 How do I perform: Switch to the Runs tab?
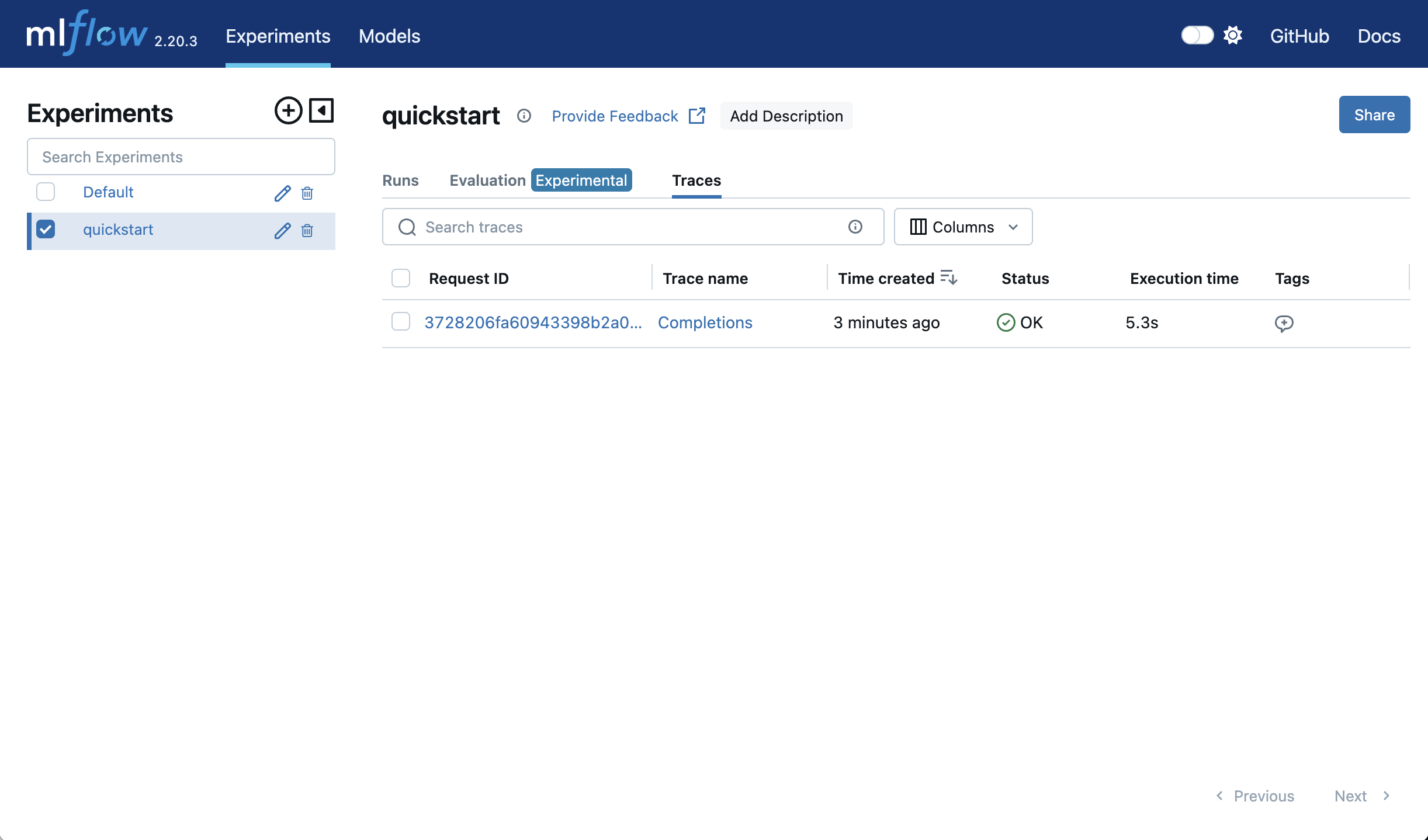400,181
